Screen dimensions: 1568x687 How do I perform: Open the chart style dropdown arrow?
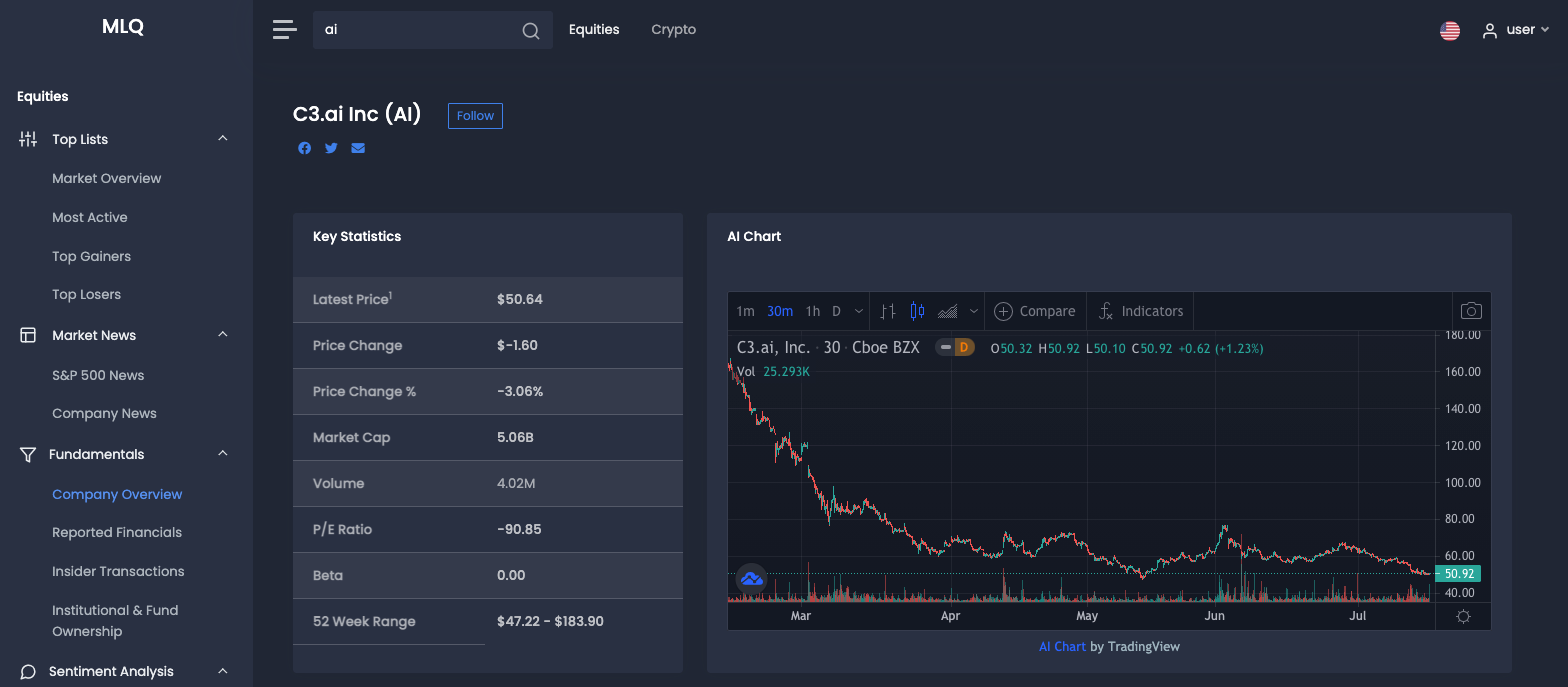pos(973,311)
